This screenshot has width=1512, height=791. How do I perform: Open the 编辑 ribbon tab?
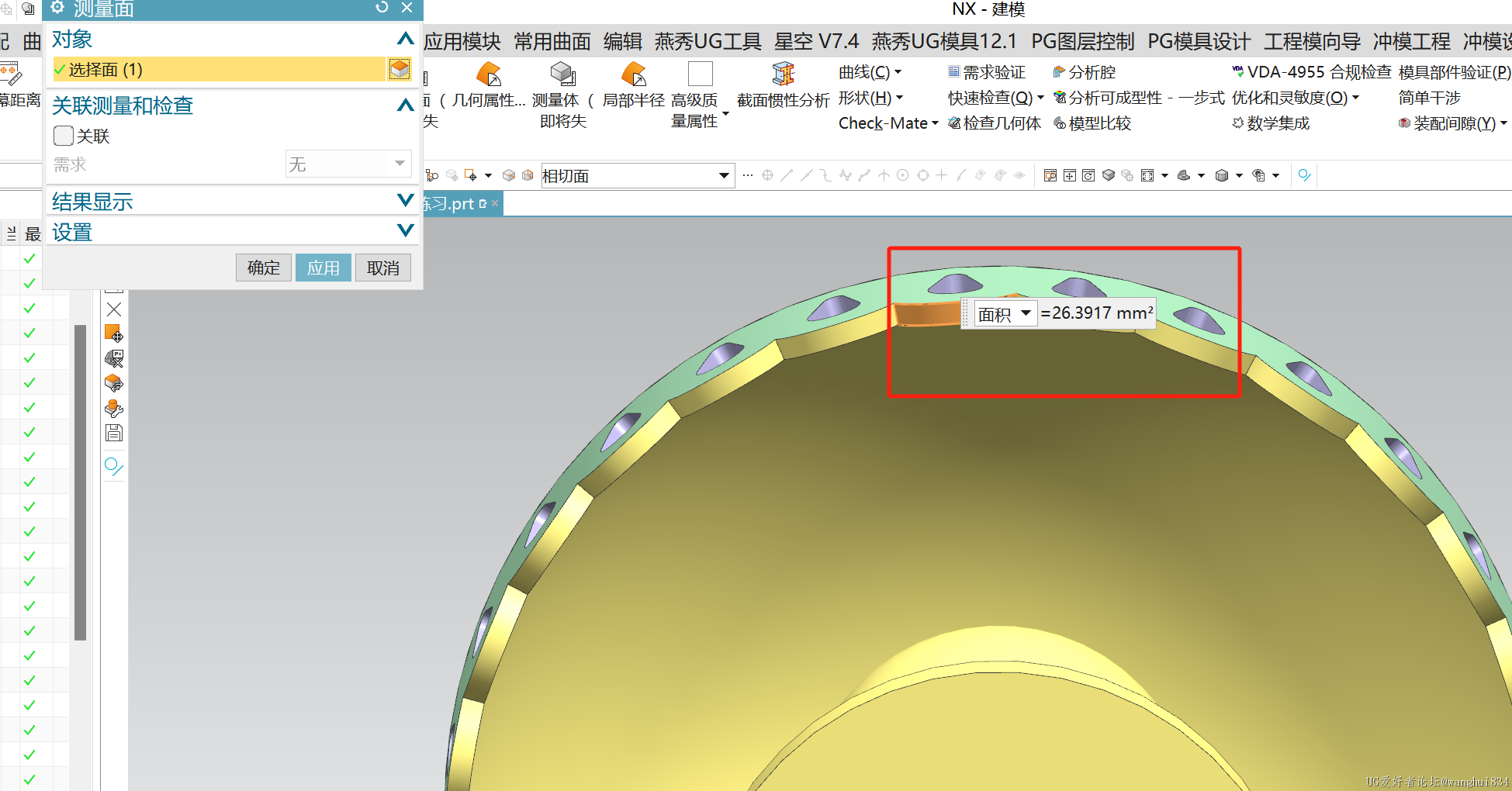tap(623, 41)
